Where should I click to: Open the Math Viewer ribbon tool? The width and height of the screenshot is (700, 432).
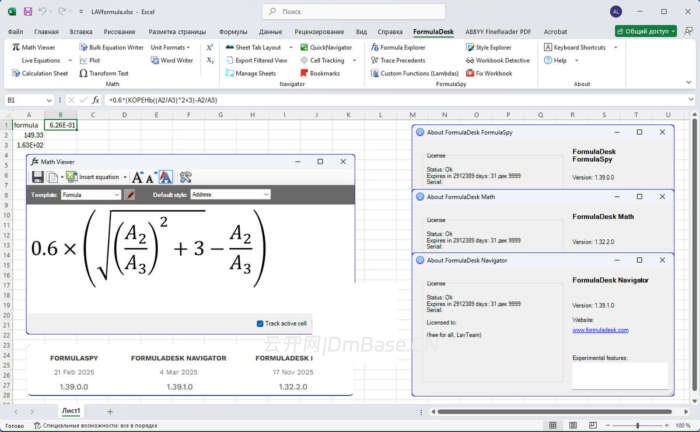pyautogui.click(x=33, y=47)
